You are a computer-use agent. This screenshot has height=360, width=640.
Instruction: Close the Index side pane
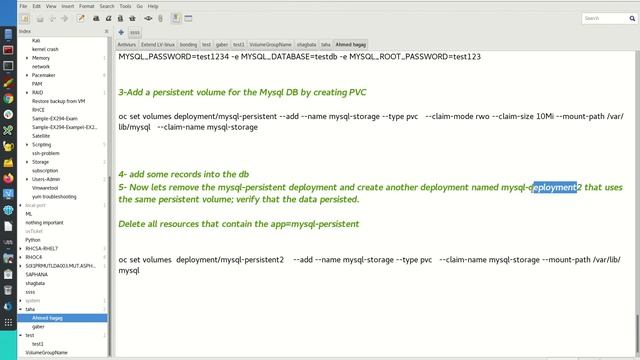(107, 31)
